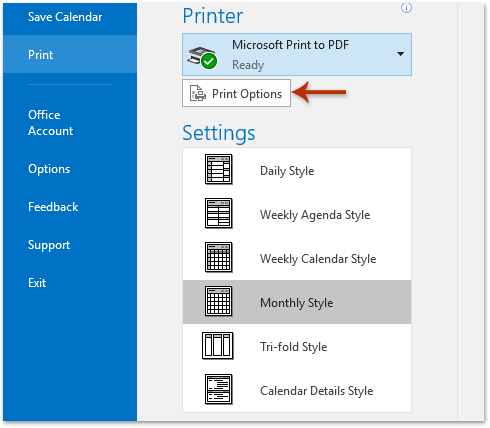This screenshot has height=428, width=490.
Task: Go to Office Account page
Action: [50, 123]
